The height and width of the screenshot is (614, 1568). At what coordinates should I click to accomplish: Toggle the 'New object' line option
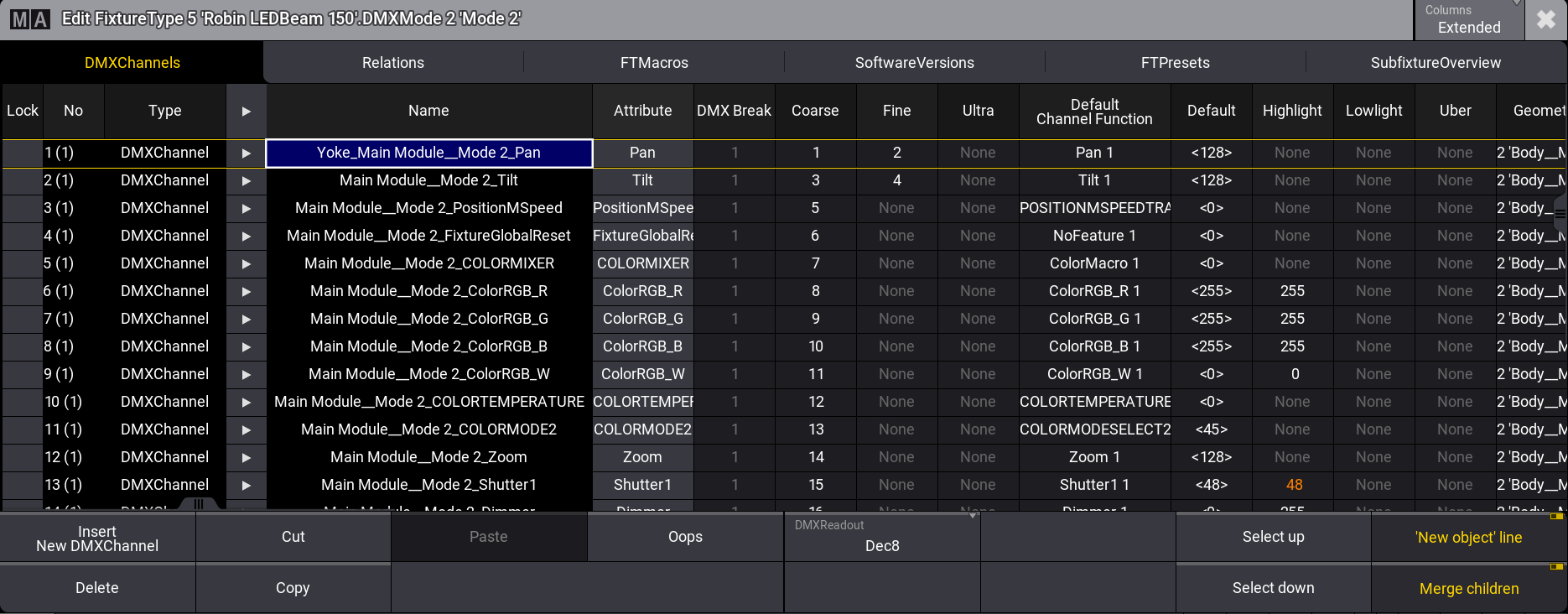(x=1469, y=538)
